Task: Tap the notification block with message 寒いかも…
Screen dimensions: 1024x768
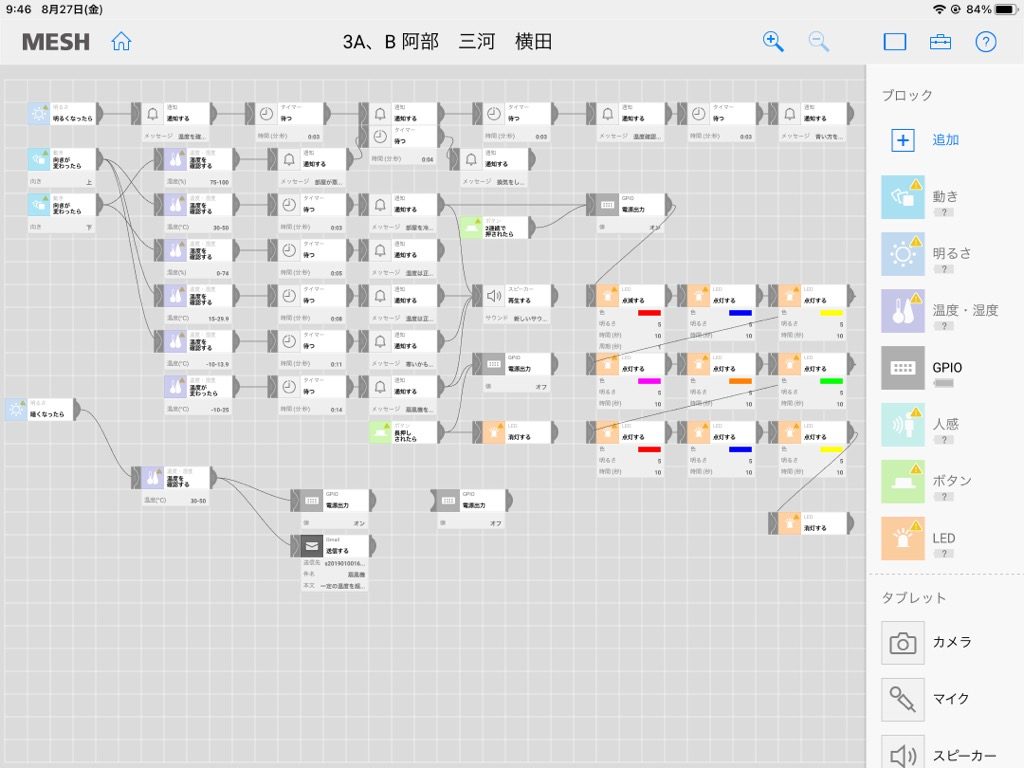Action: tap(402, 341)
